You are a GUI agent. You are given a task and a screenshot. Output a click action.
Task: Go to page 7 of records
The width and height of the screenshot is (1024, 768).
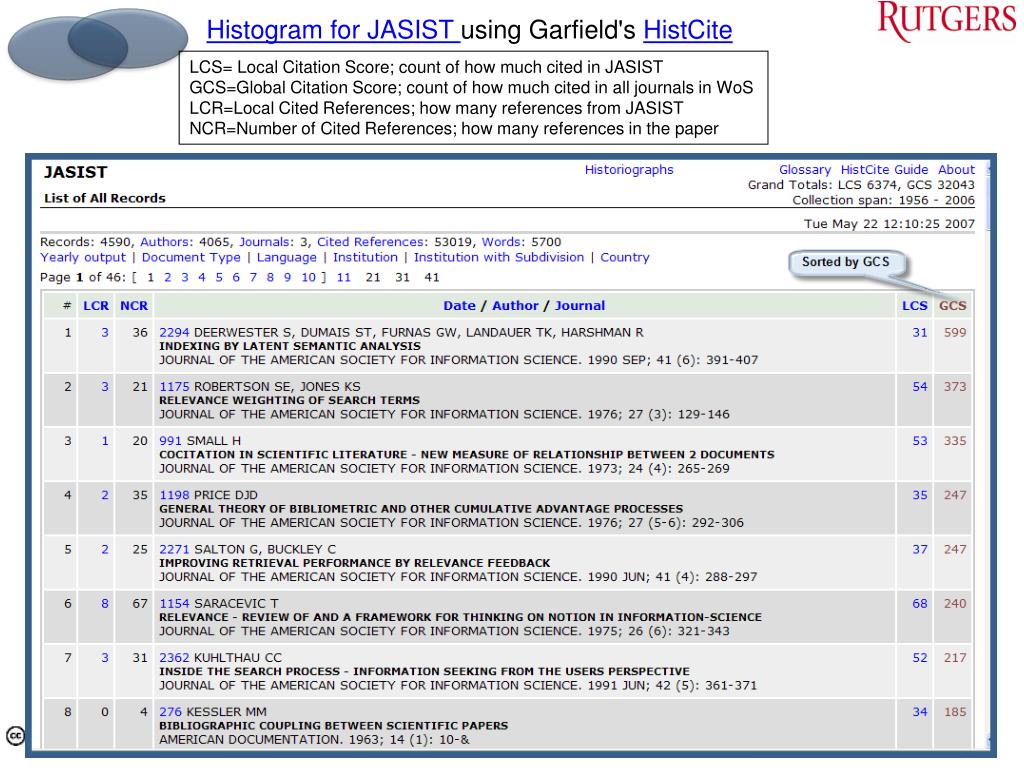pos(253,278)
